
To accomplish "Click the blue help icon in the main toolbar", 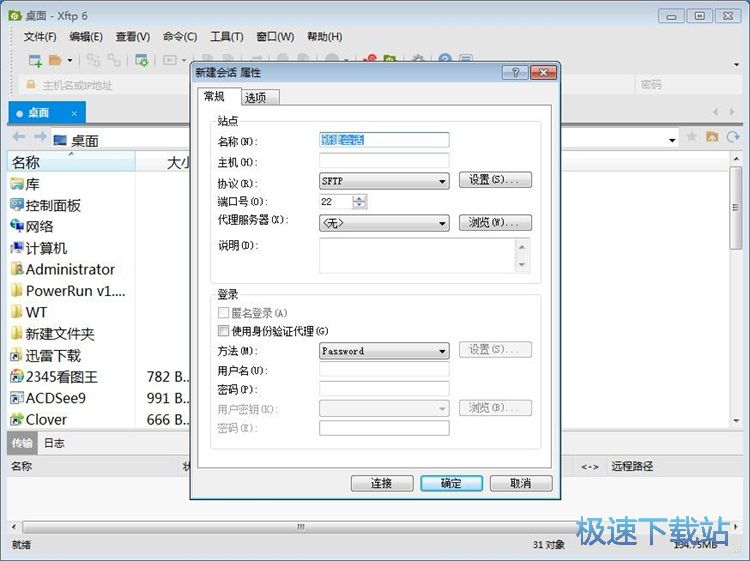I will click(445, 59).
